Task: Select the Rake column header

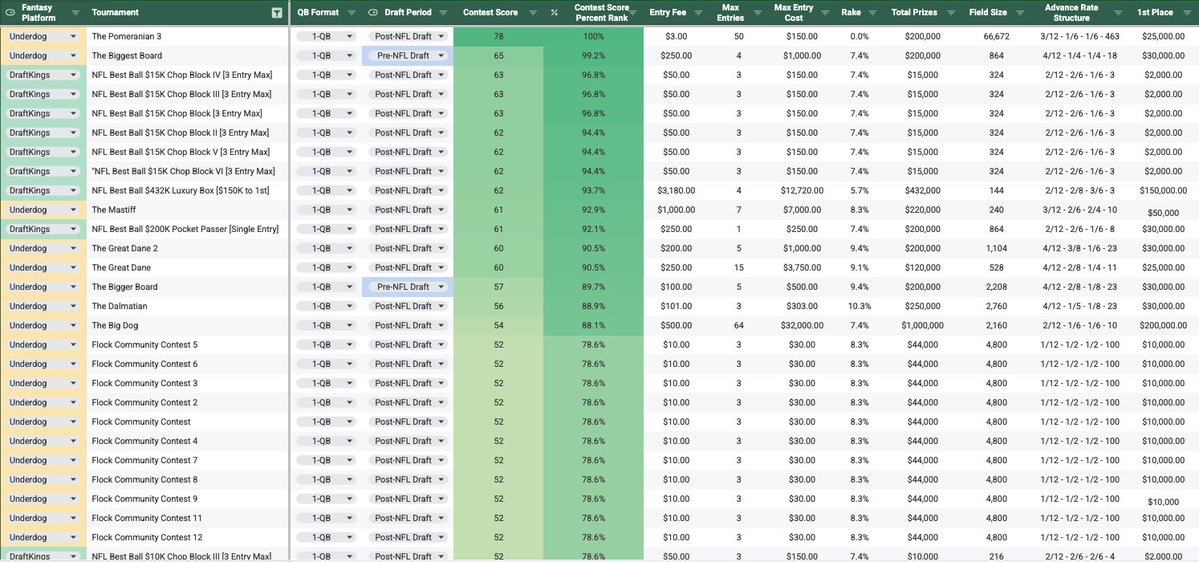Action: point(850,12)
